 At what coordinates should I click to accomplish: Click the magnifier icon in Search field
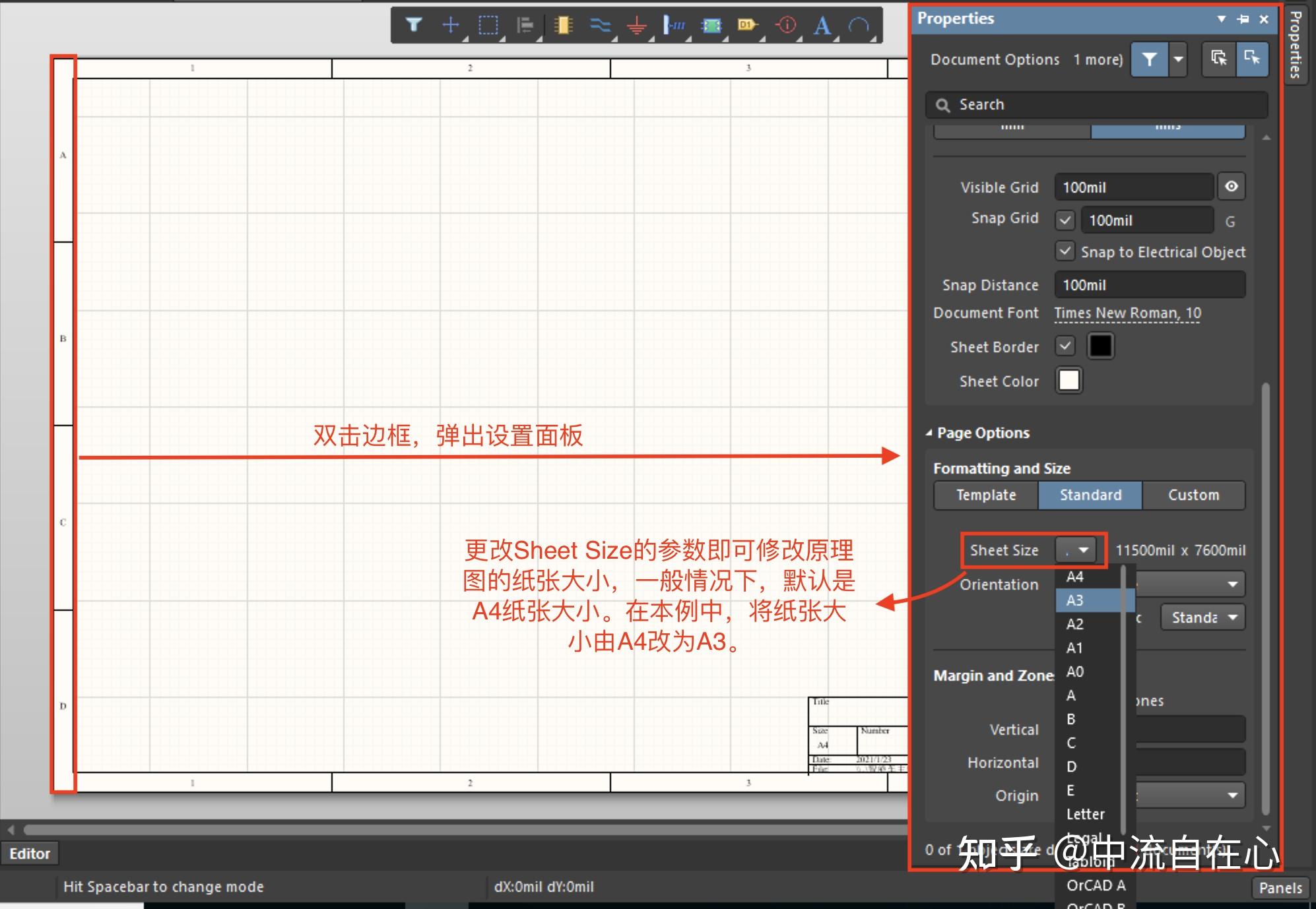[943, 105]
